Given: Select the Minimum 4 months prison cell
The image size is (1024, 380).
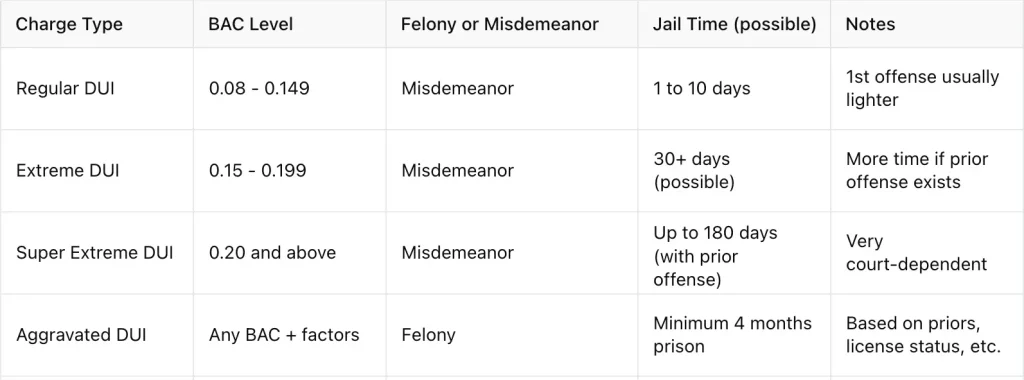Looking at the screenshot, I should pyautogui.click(x=733, y=335).
